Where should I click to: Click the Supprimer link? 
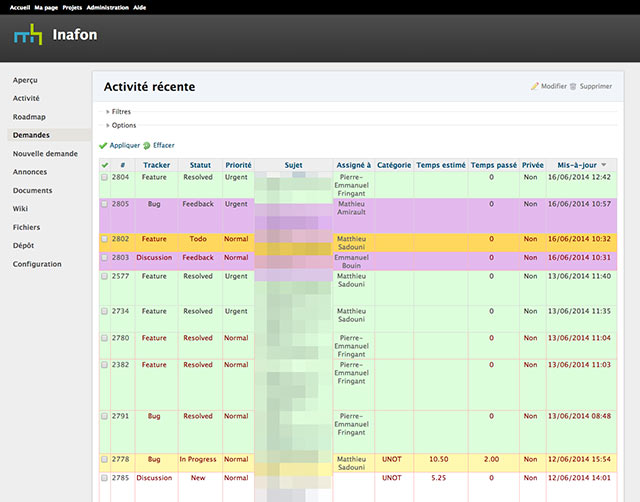tap(596, 86)
